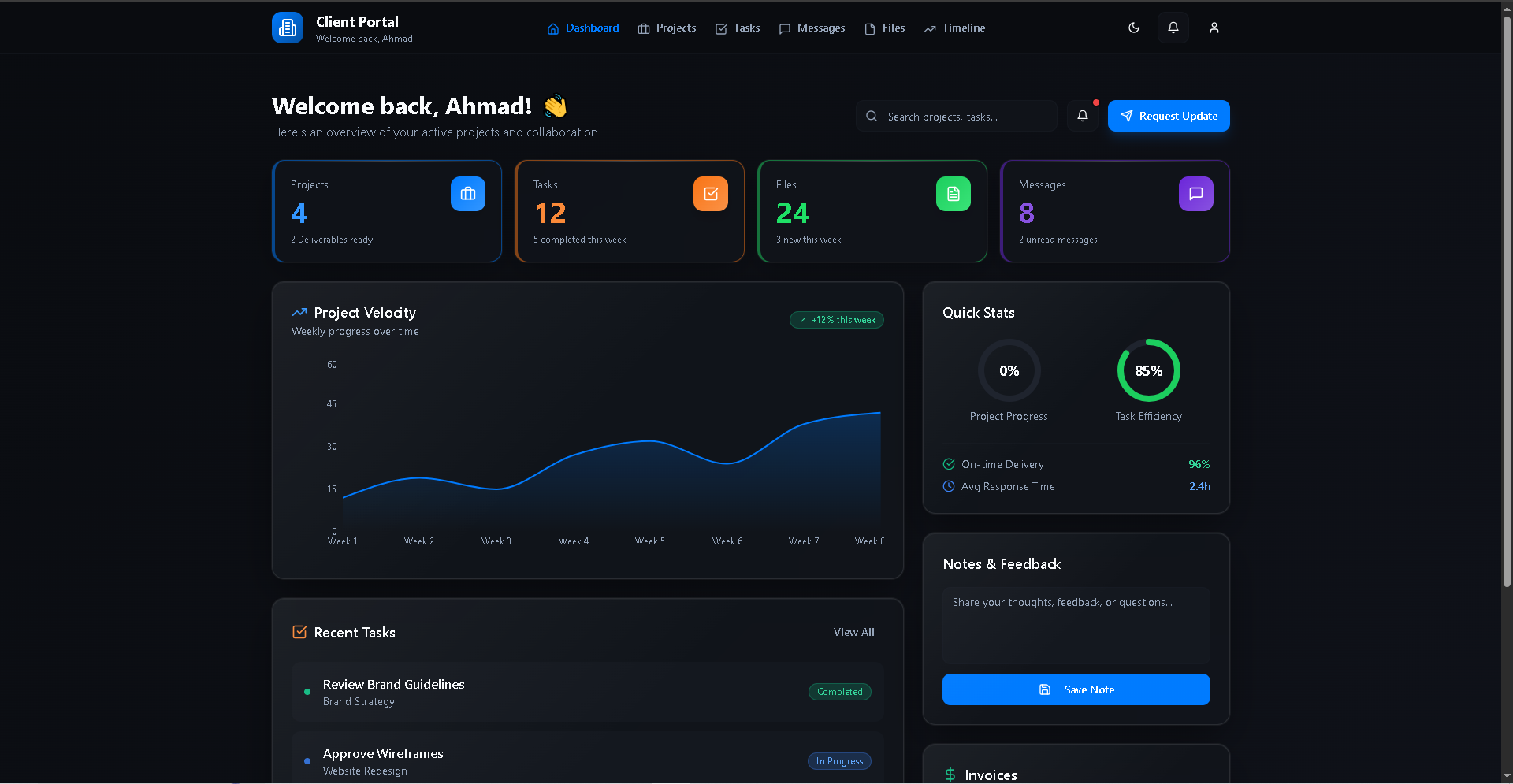Viewport: 1513px width, 784px height.
Task: Click the Project Velocity trend icon
Action: tap(299, 313)
